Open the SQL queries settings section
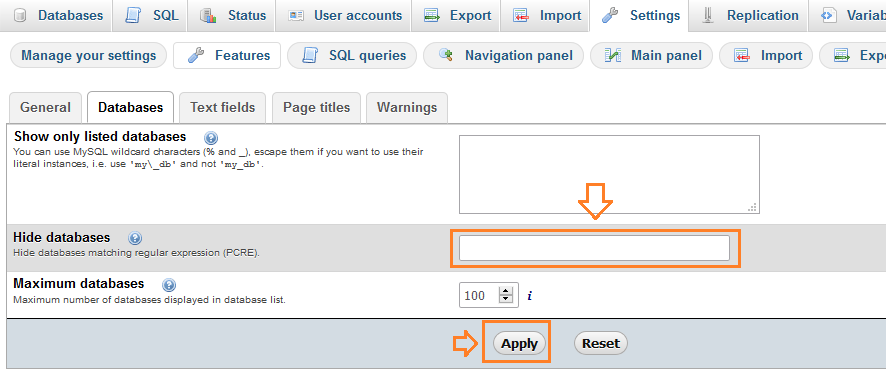The width and height of the screenshot is (886, 377). 352,55
